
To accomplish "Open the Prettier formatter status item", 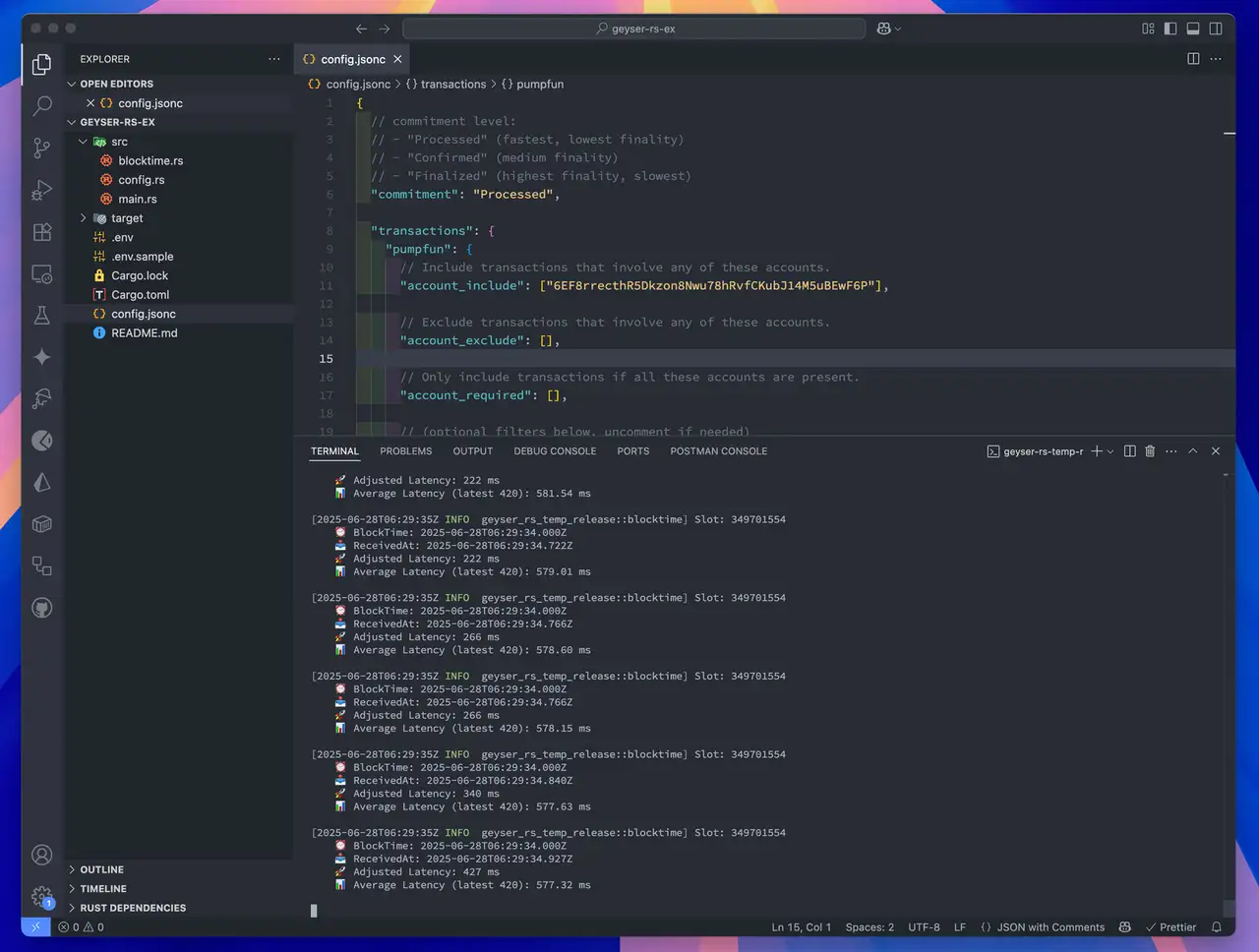I will tap(1170, 926).
